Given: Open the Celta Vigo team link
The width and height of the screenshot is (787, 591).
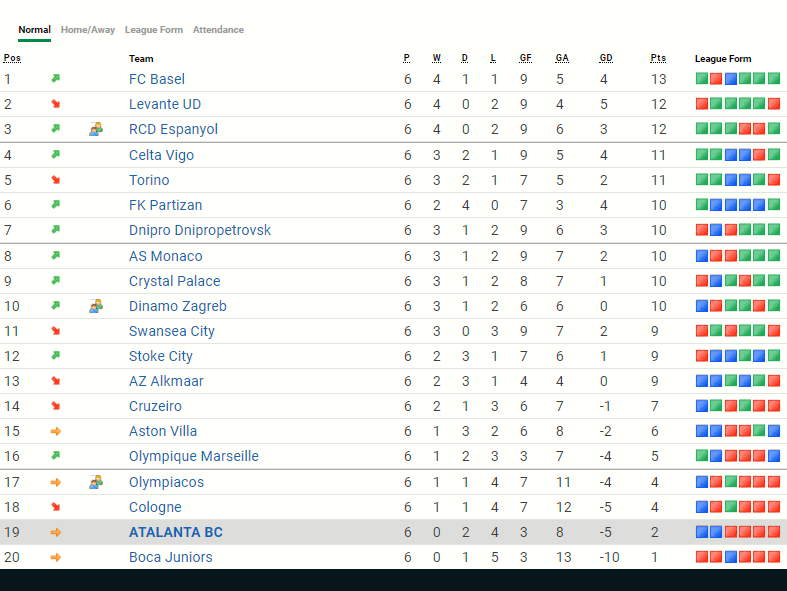Looking at the screenshot, I should click(161, 155).
